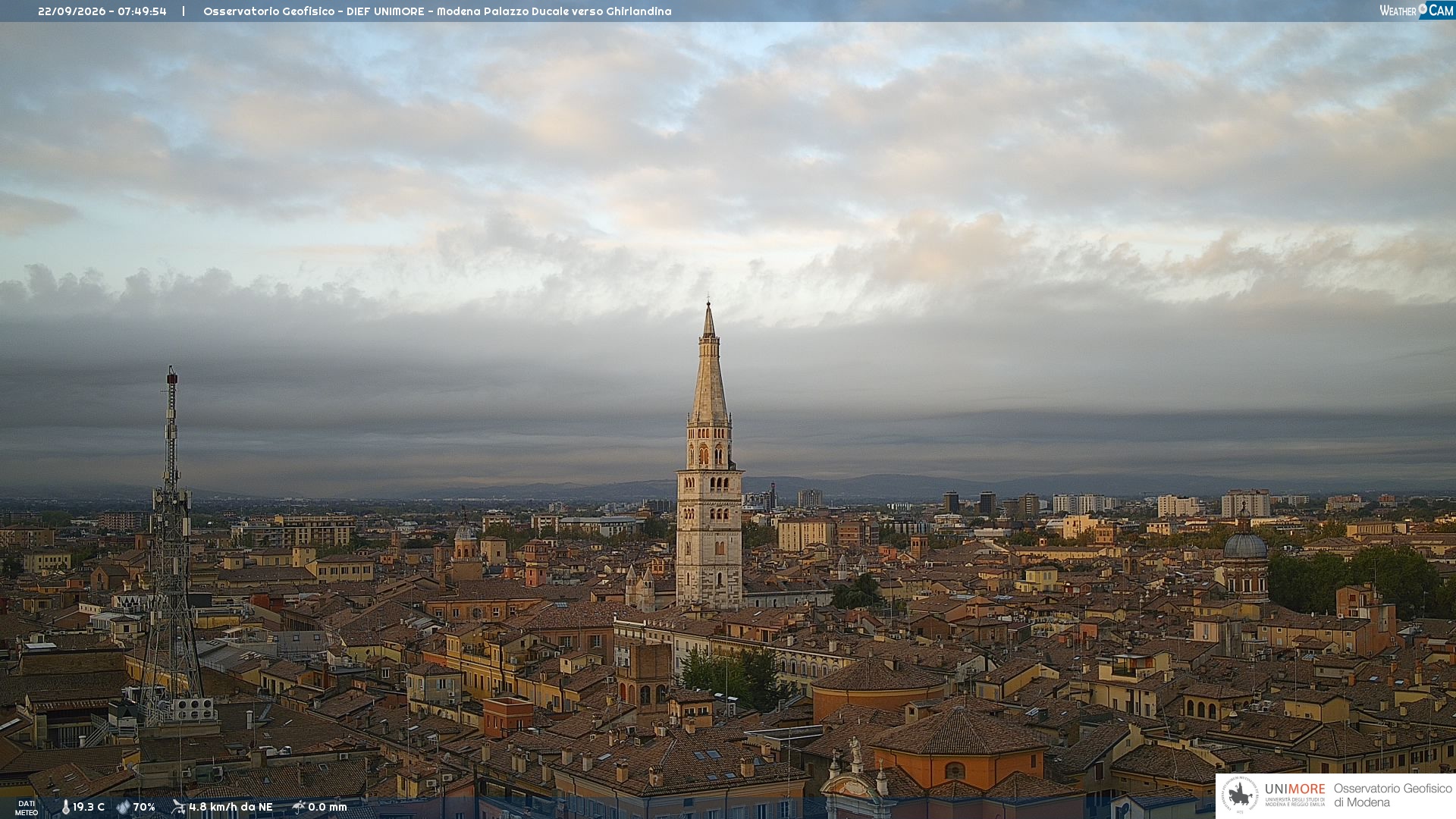Click the date and time stamp
This screenshot has width=1456, height=819.
[102, 11]
